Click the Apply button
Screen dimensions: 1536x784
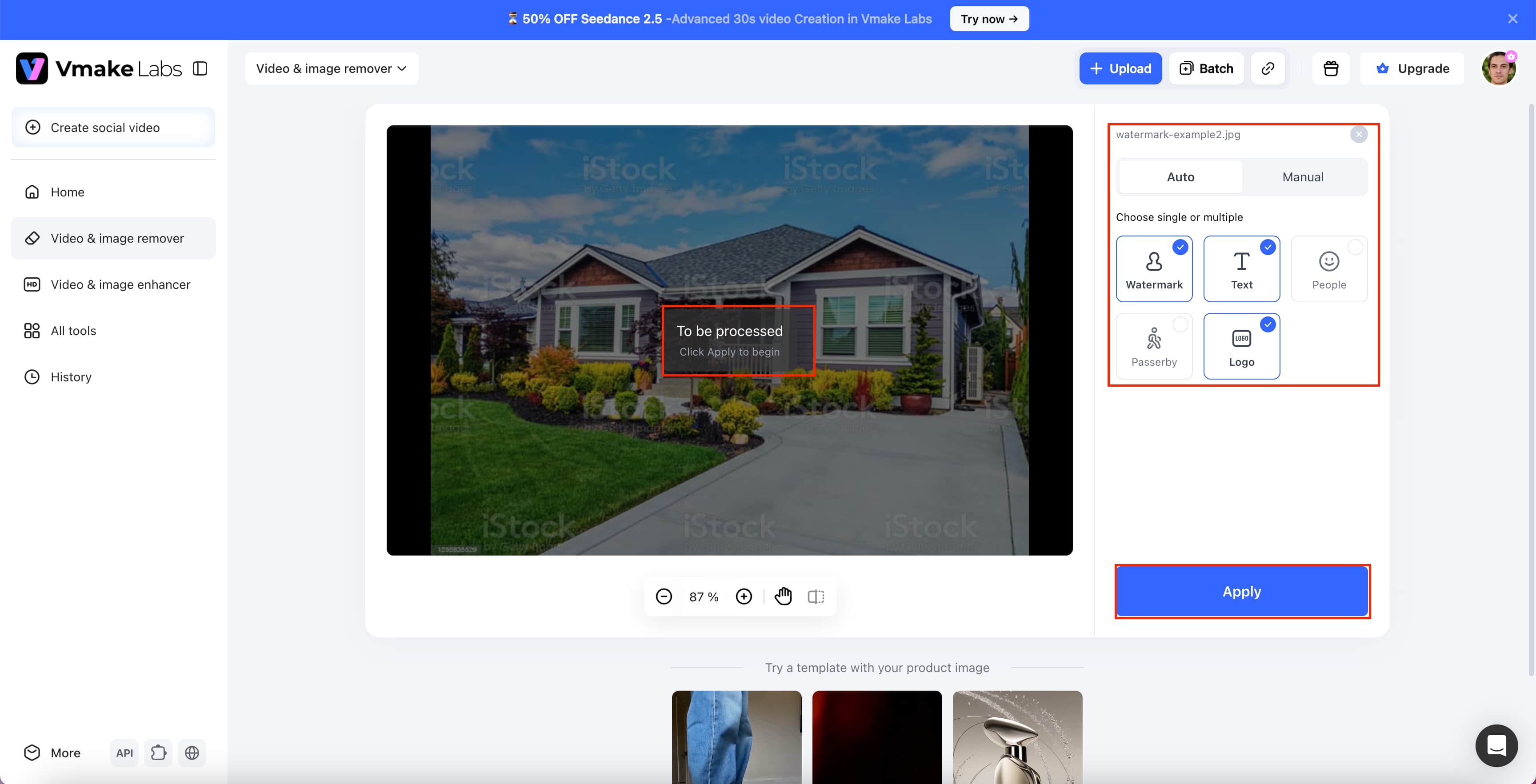pos(1242,592)
